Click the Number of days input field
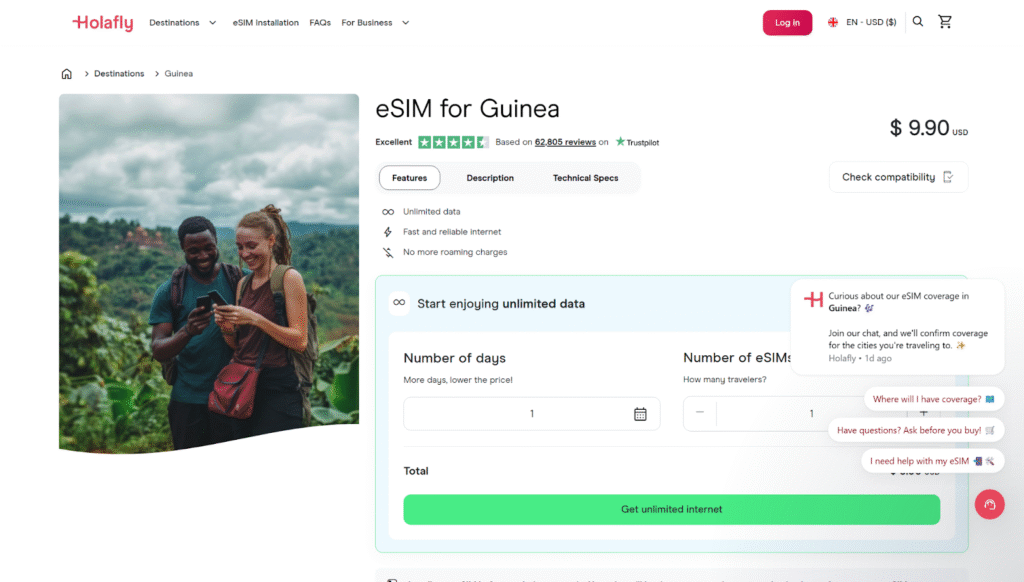Image resolution: width=1024 pixels, height=582 pixels. [520, 414]
